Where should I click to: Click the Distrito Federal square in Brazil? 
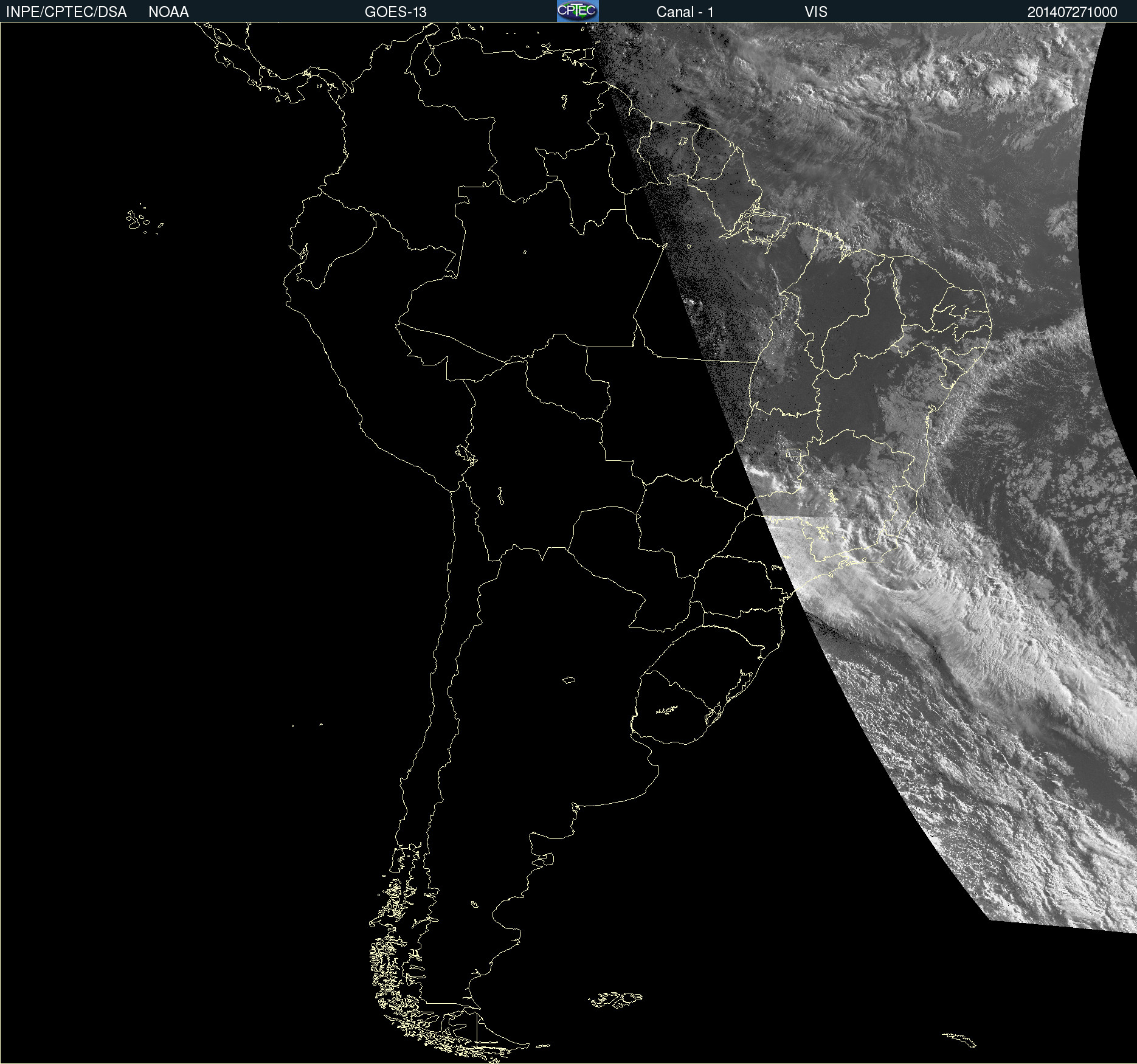tap(793, 453)
